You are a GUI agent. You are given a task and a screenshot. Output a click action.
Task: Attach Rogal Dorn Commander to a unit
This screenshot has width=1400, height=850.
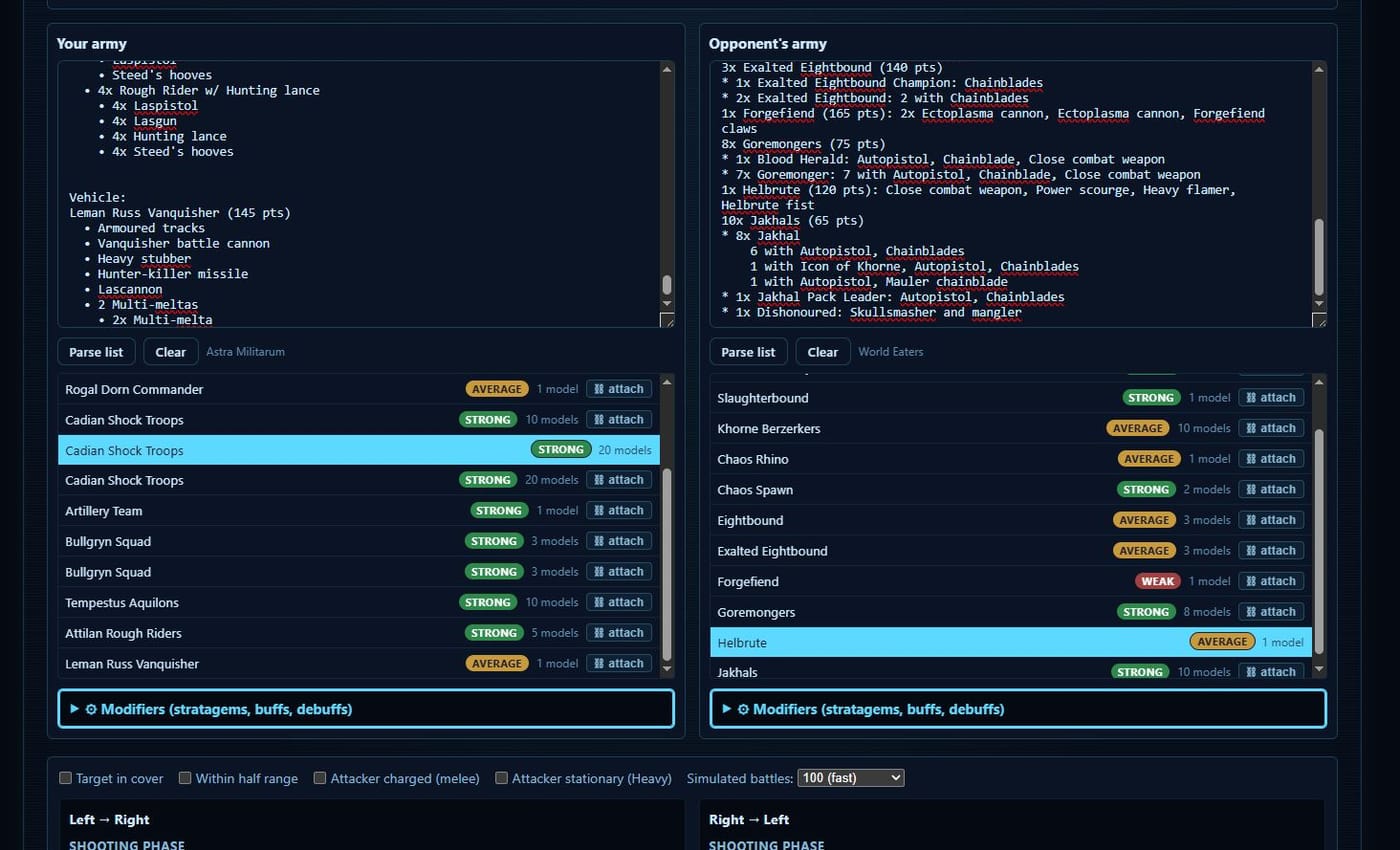pos(619,389)
